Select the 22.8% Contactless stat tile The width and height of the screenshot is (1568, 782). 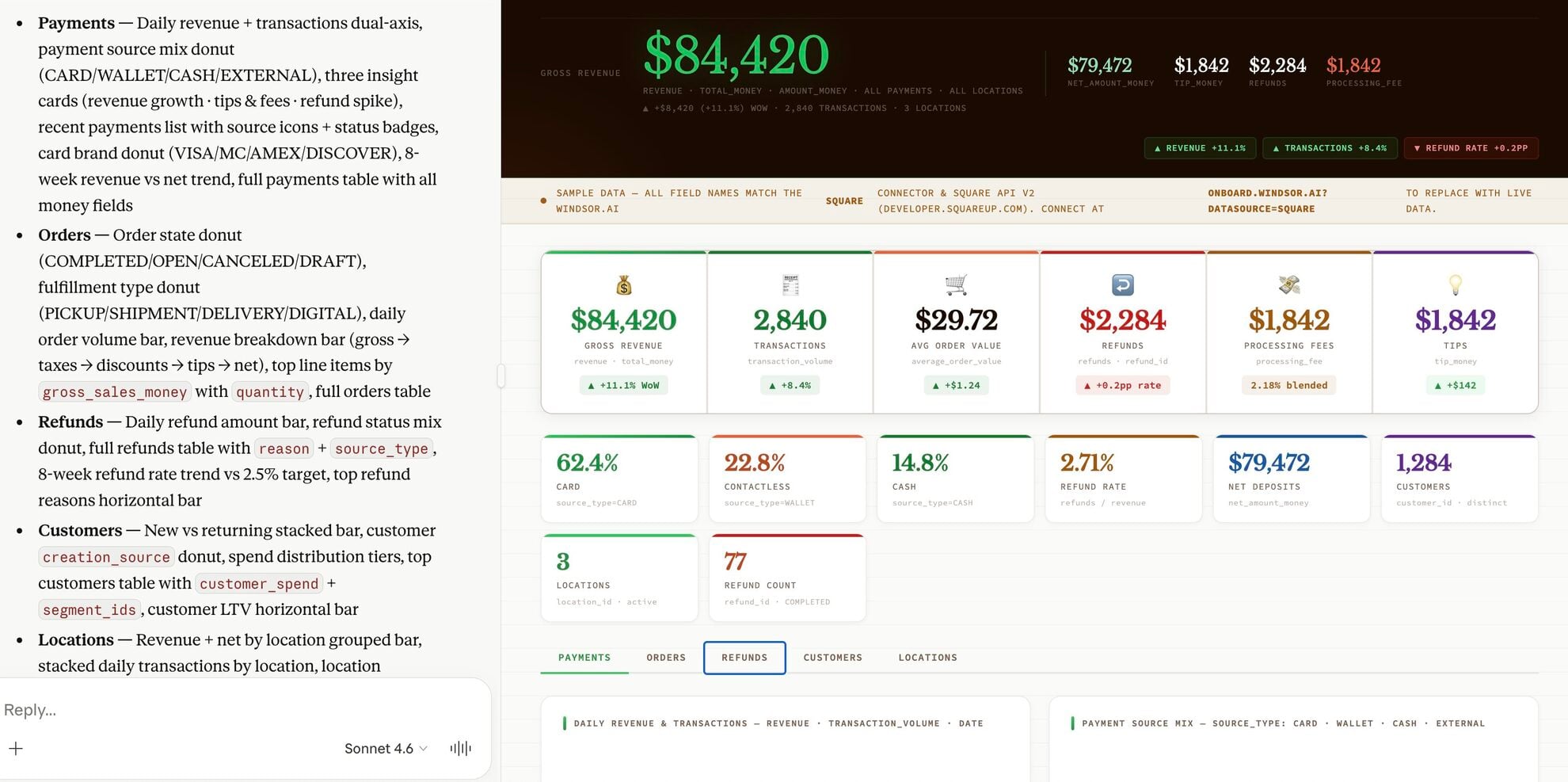pos(787,479)
